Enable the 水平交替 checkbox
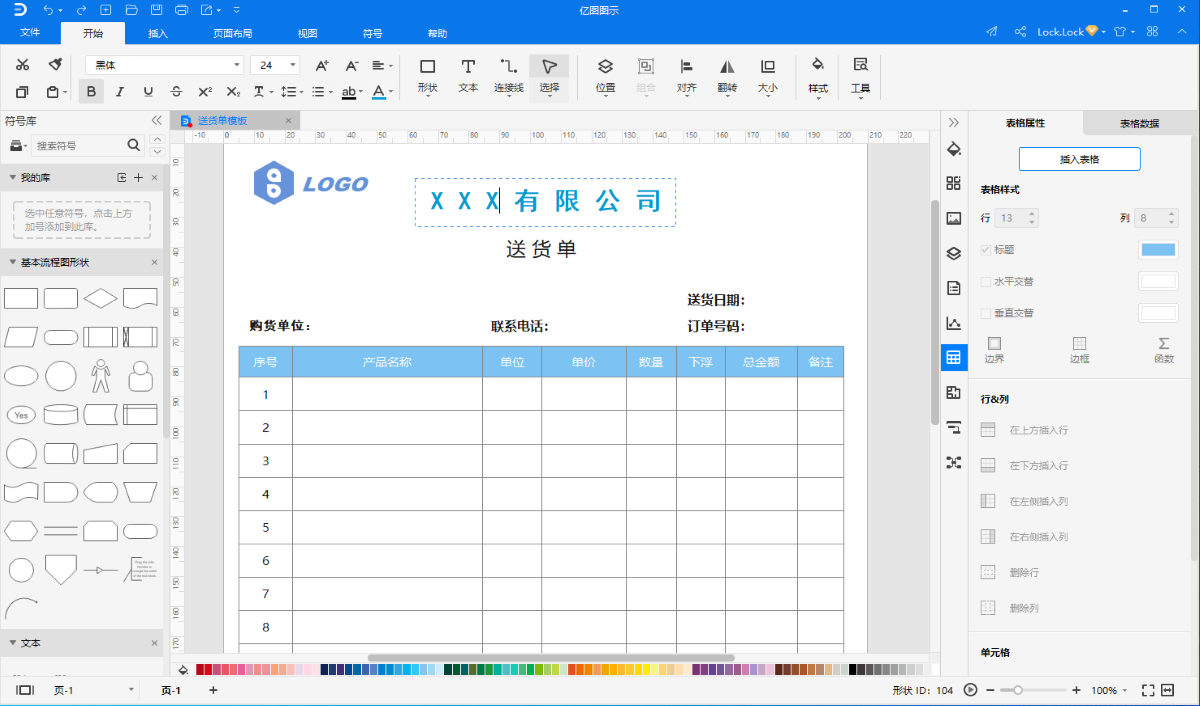The image size is (1200, 706). pyautogui.click(x=986, y=282)
